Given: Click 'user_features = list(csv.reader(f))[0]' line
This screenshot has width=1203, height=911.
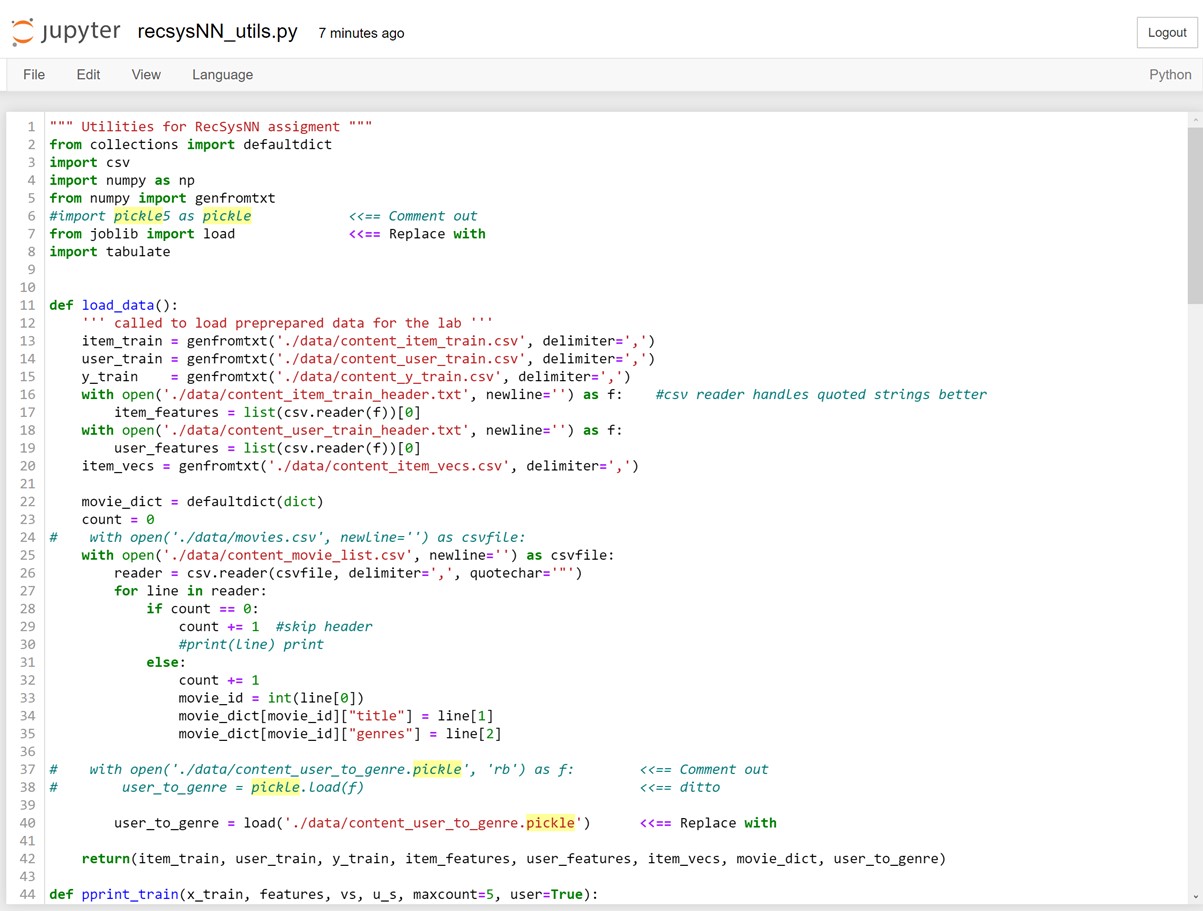Looking at the screenshot, I should coord(267,447).
